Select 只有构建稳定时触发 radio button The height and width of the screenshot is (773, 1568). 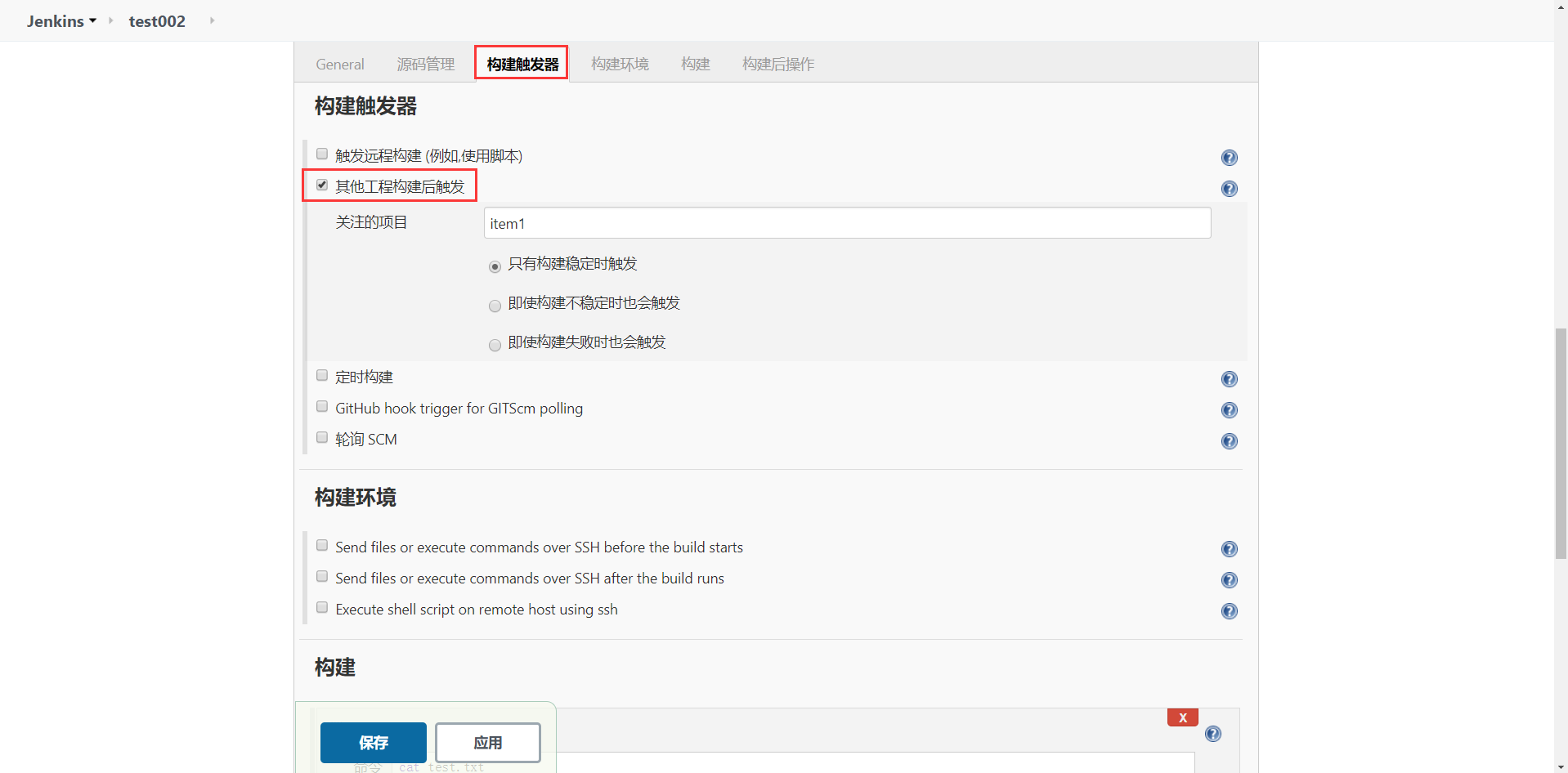495,266
